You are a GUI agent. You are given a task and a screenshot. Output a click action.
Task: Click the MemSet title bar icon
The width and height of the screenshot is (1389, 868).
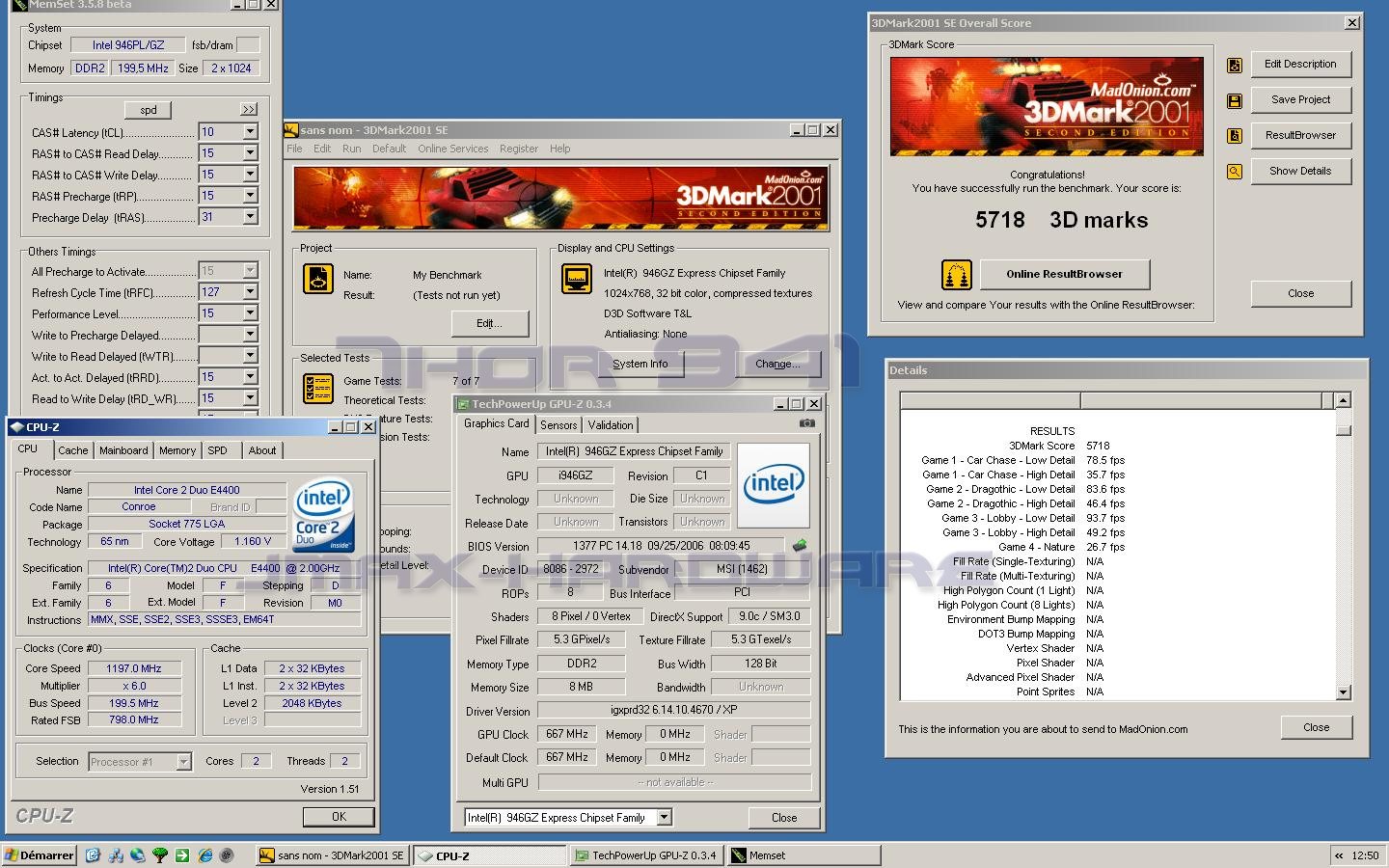[x=18, y=5]
